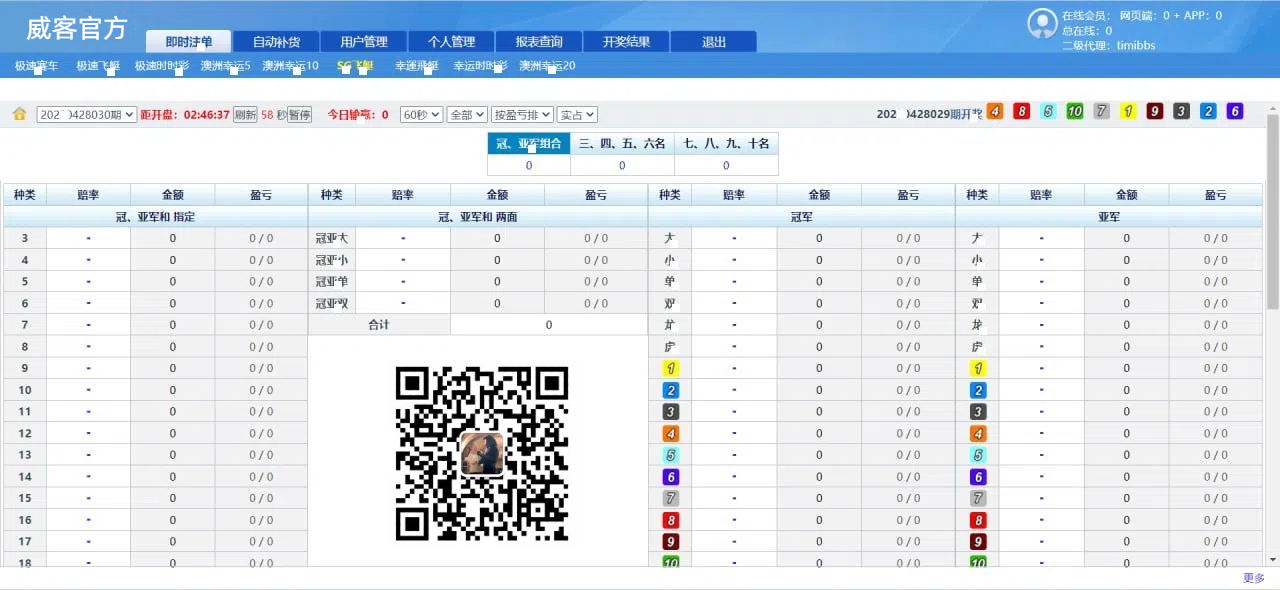Select the 极速时时彩 game in the submenu
Image resolution: width=1280 pixels, height=590 pixels.
coord(162,66)
